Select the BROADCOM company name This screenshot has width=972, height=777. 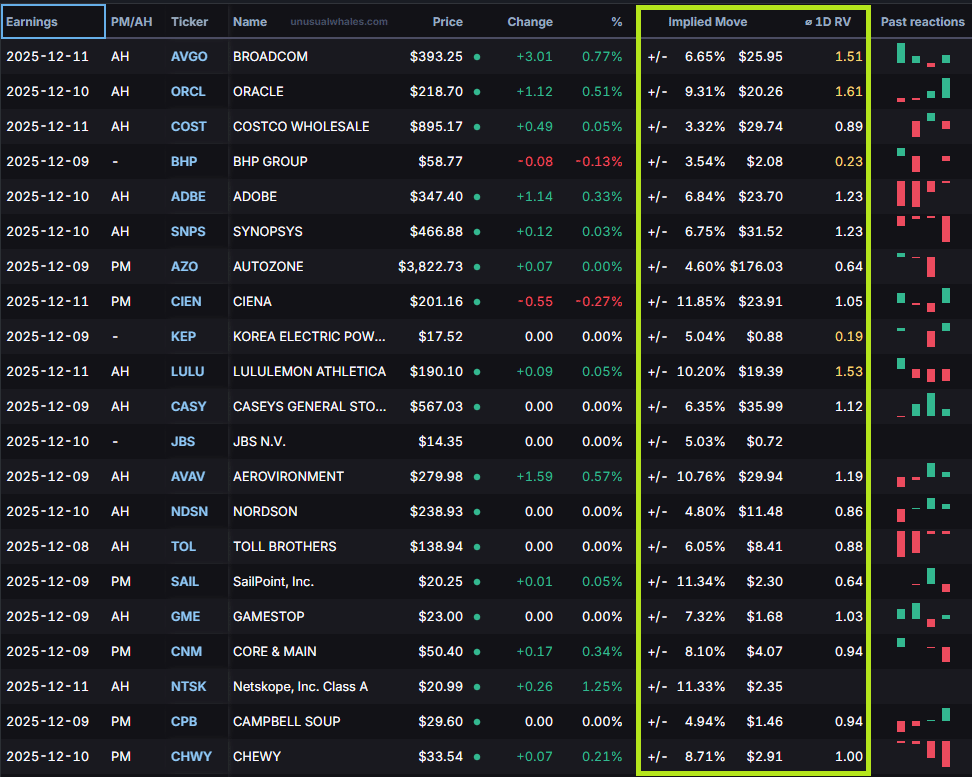(x=270, y=56)
